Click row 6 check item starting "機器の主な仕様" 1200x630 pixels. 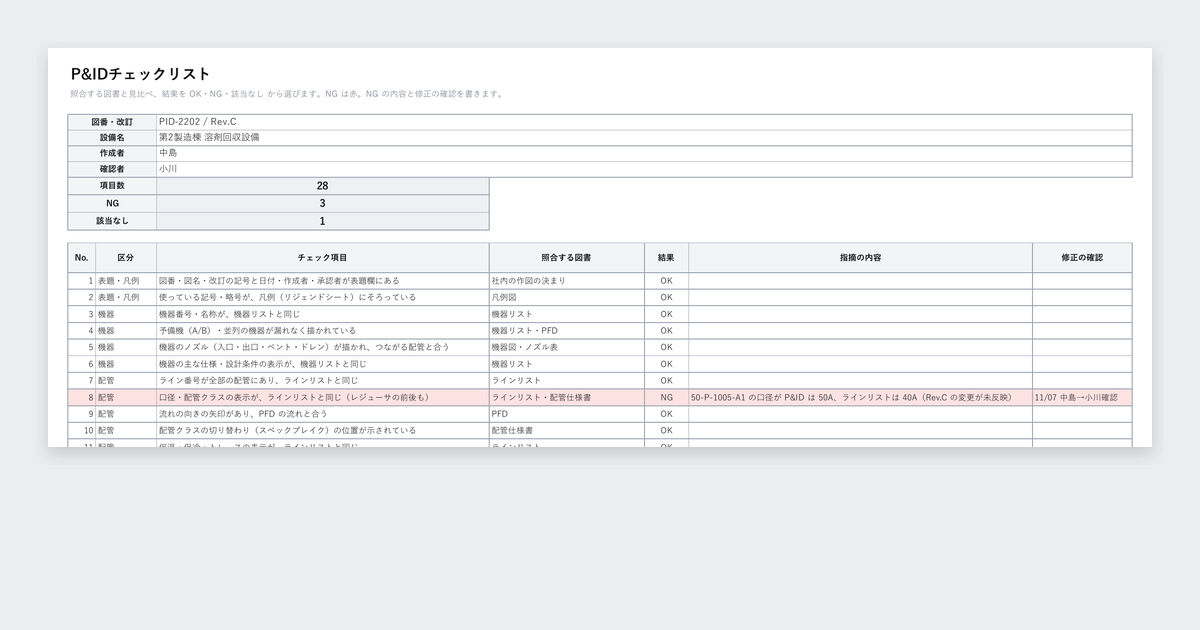[323, 364]
